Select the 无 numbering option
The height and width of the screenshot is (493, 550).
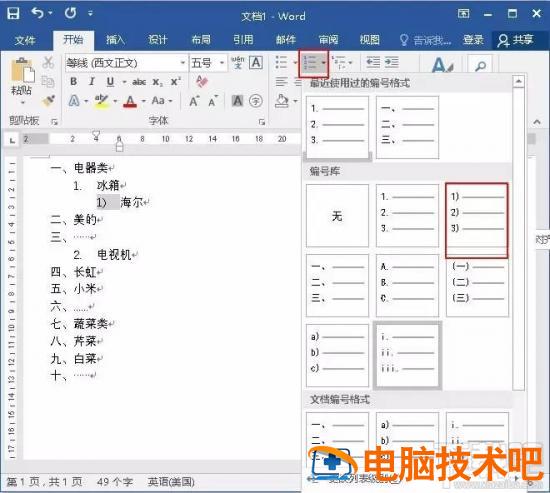[x=337, y=215]
